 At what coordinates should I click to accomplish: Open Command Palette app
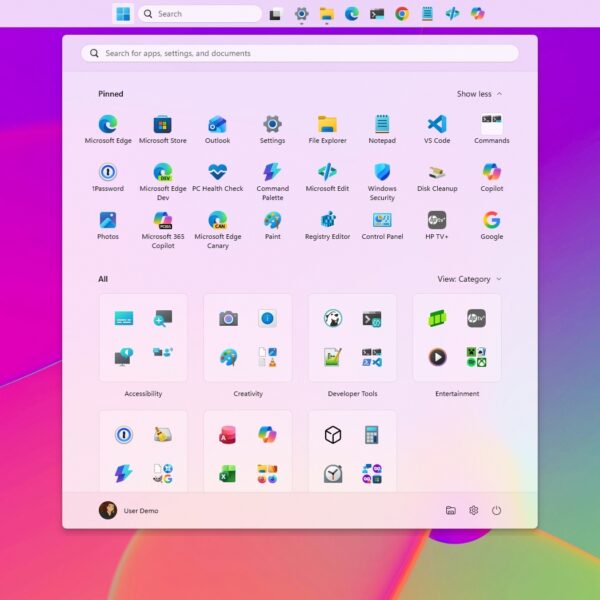[x=272, y=182]
